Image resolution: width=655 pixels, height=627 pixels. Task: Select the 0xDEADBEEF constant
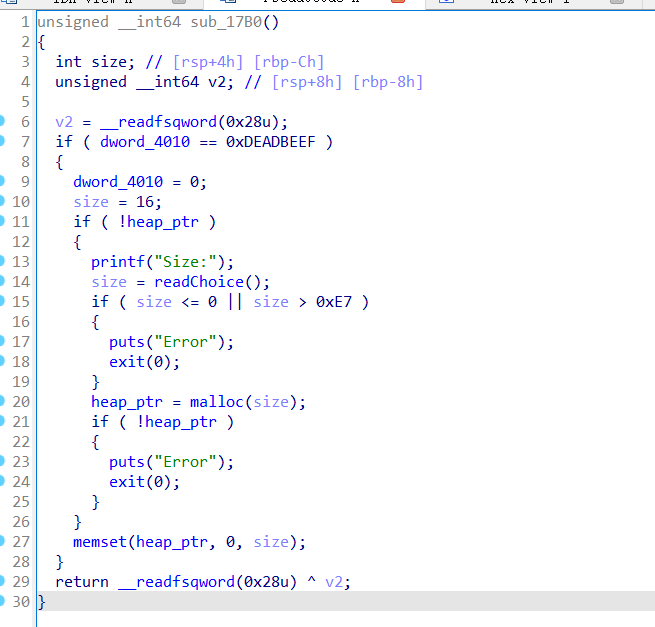(270, 142)
